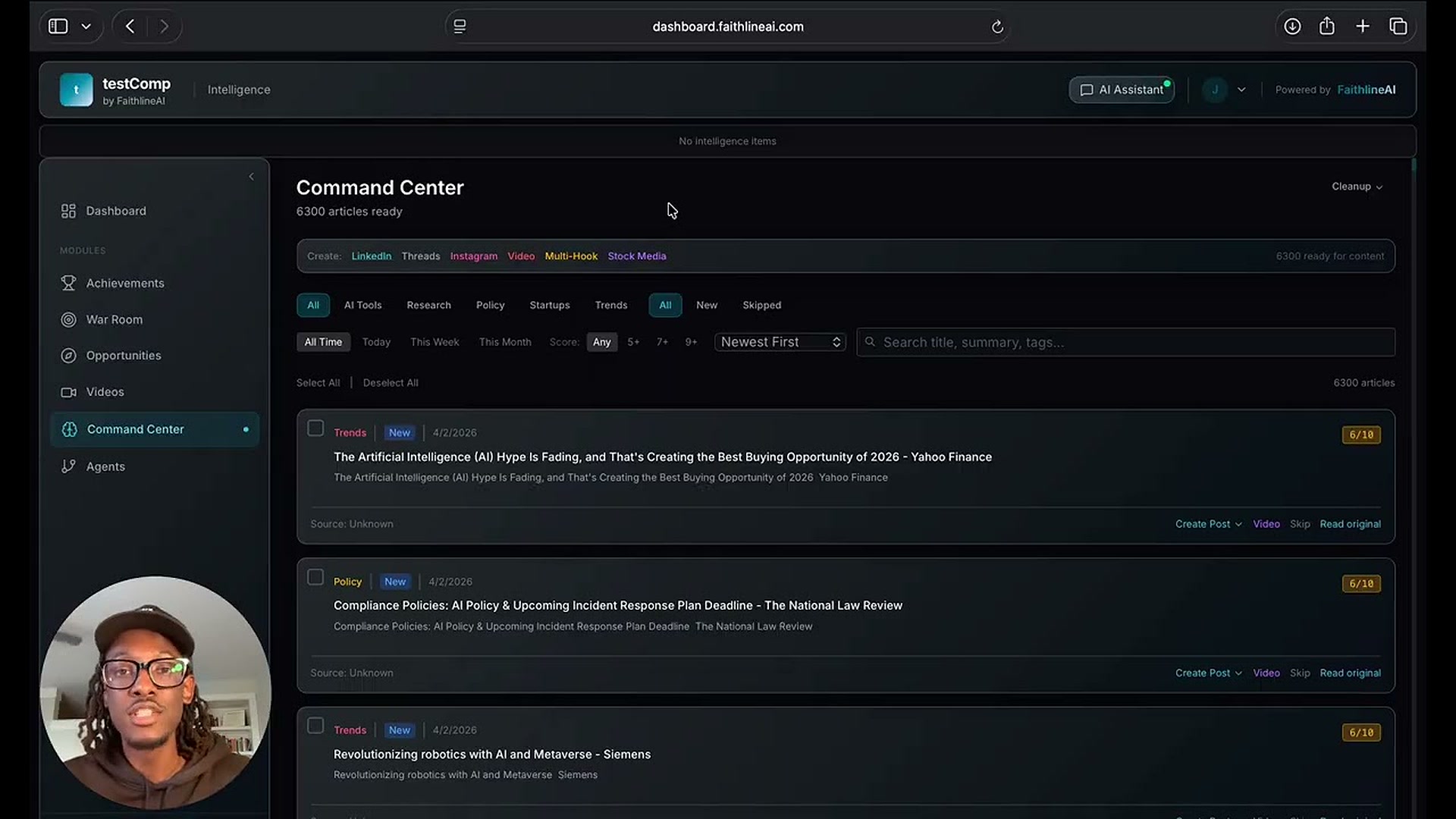This screenshot has height=819, width=1456.
Task: Expand Create Post on Yahoo Finance article
Action: [x=1208, y=524]
